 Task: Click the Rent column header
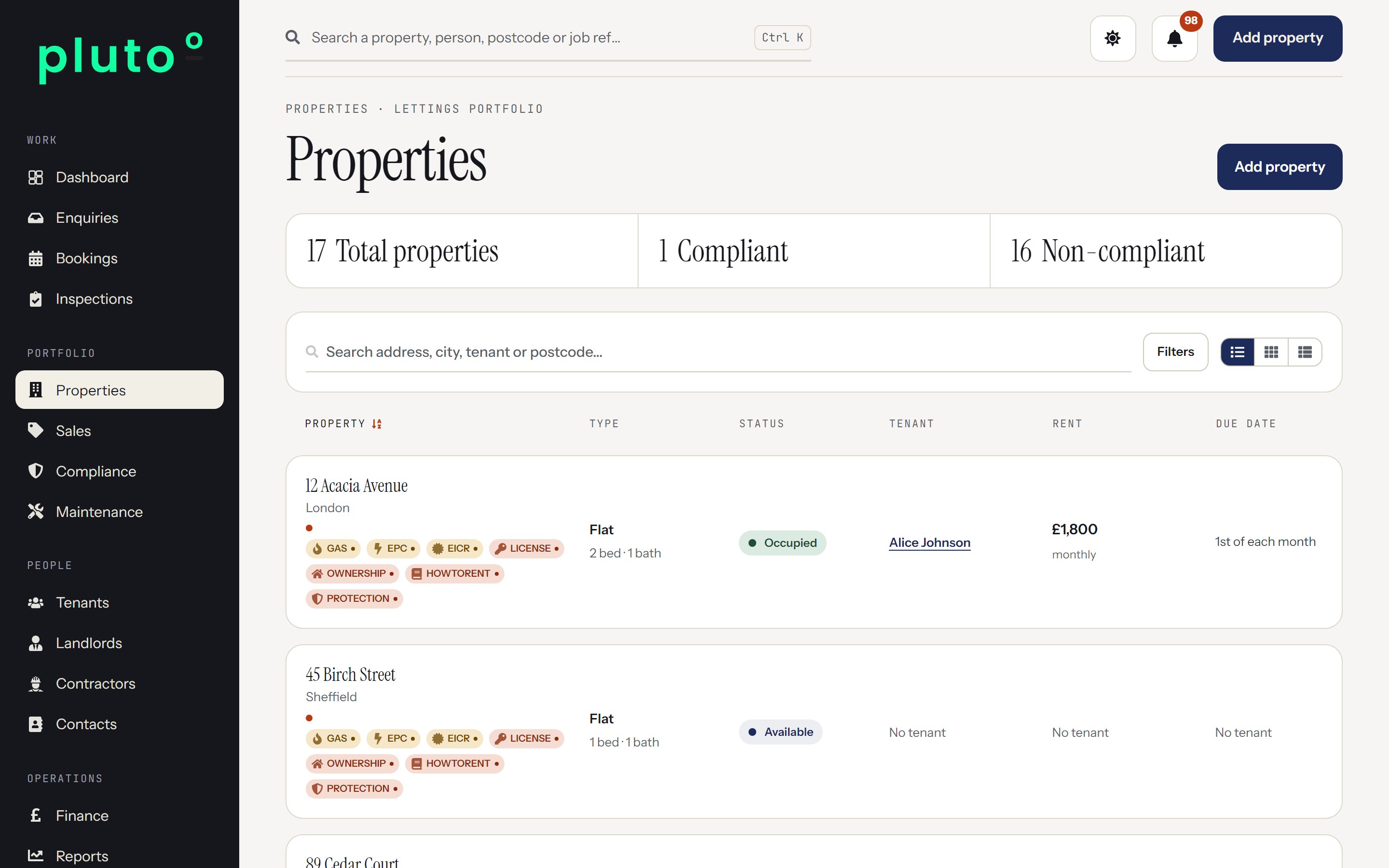[1067, 424]
